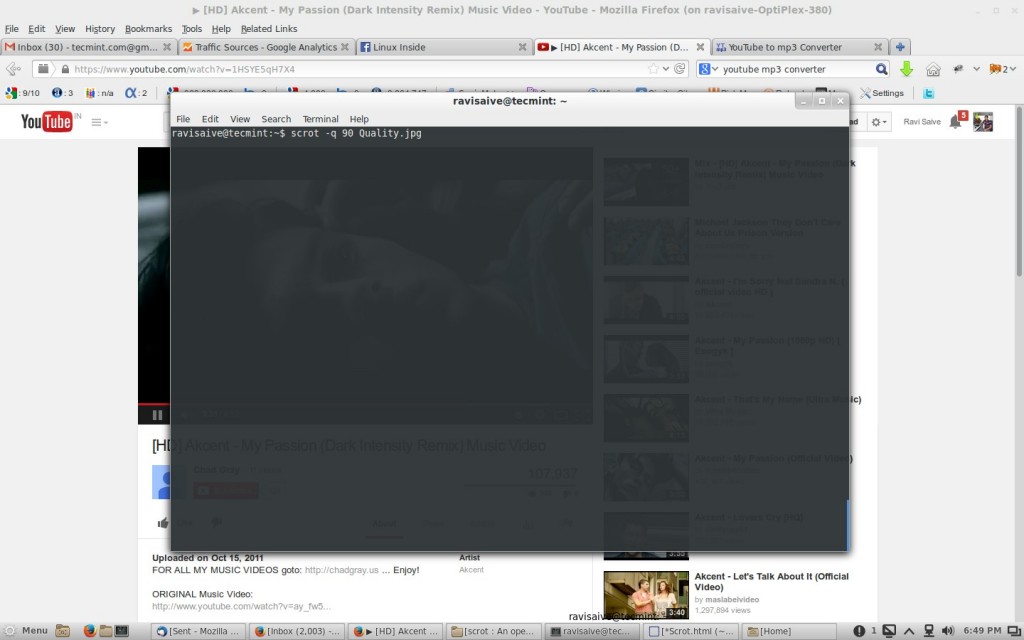This screenshot has height=640, width=1024.
Task: Open the YouTube guide menu dropdown
Action: click(99, 122)
